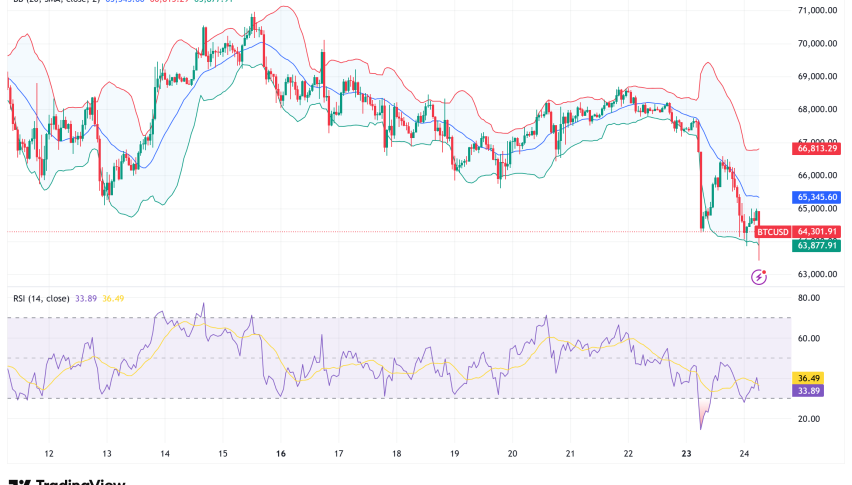The image size is (852, 485).
Task: Click the 80.00 level on RSI scale
Action: (x=809, y=298)
